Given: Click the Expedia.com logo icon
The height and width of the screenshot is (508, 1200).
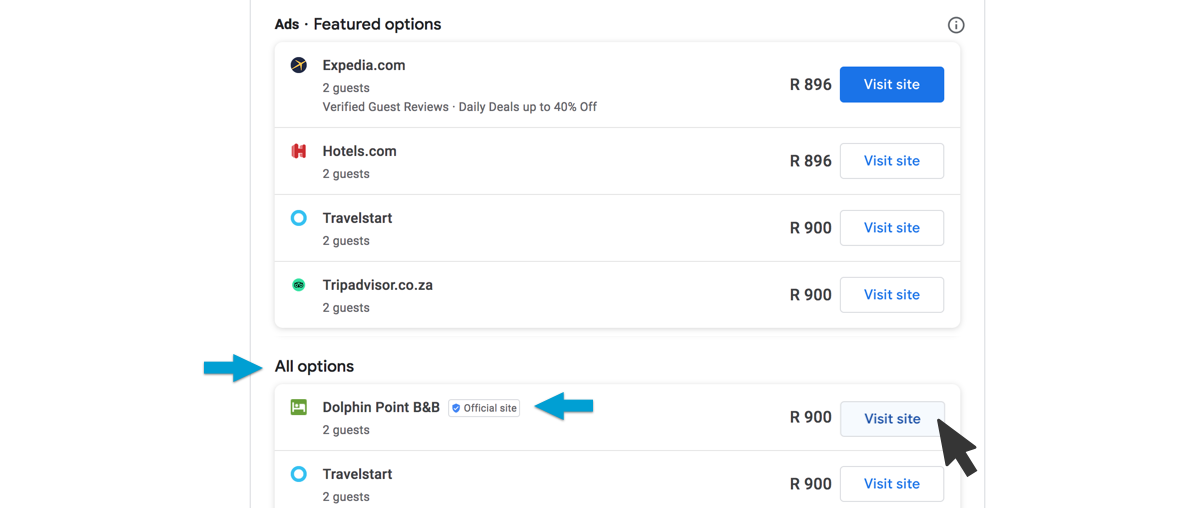Looking at the screenshot, I should pos(298,65).
